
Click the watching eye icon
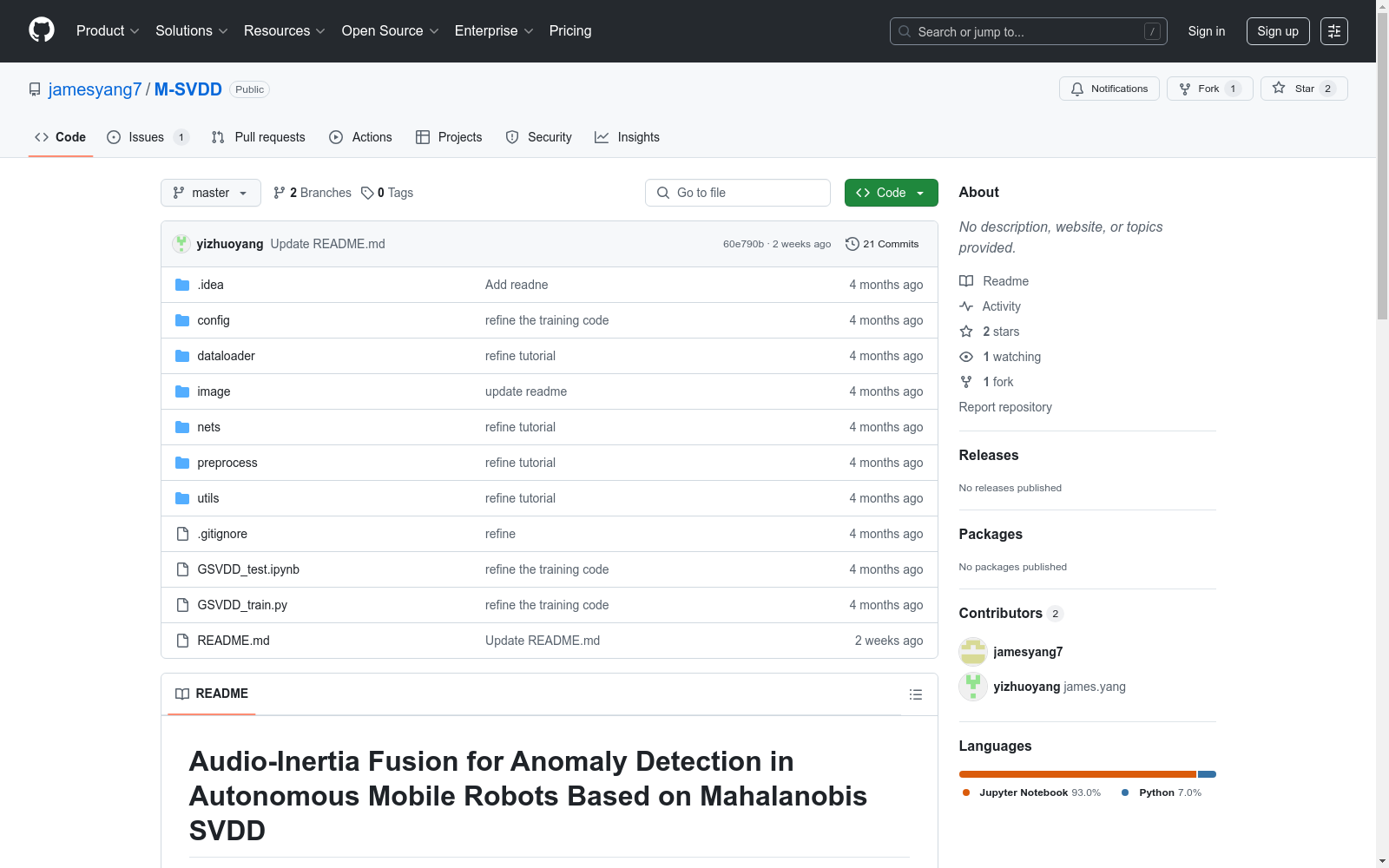point(966,357)
